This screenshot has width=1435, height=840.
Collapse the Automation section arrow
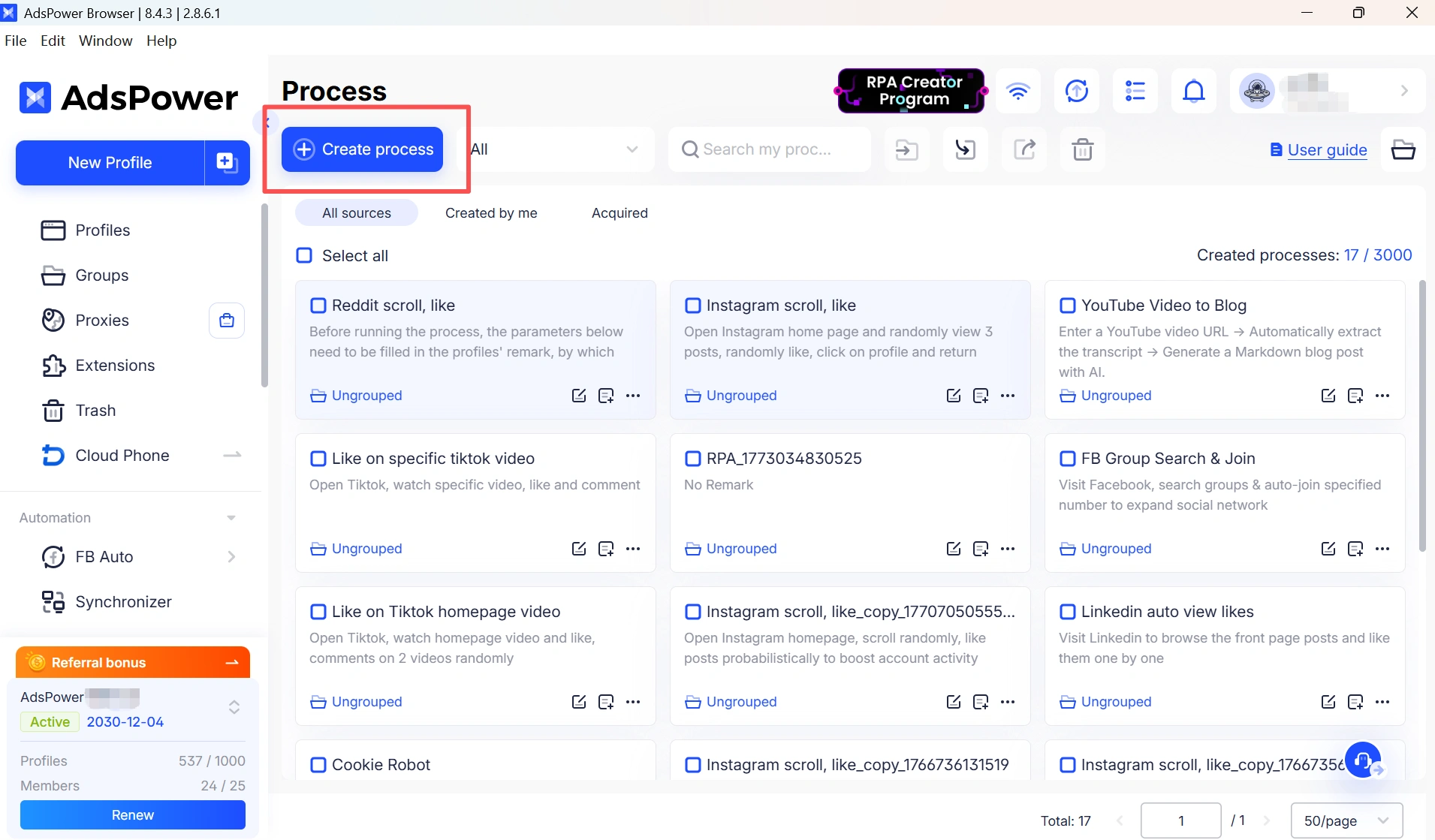point(231,518)
